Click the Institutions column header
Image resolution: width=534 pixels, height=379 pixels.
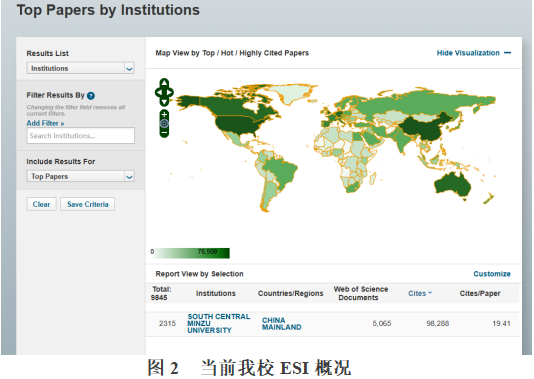tap(216, 293)
